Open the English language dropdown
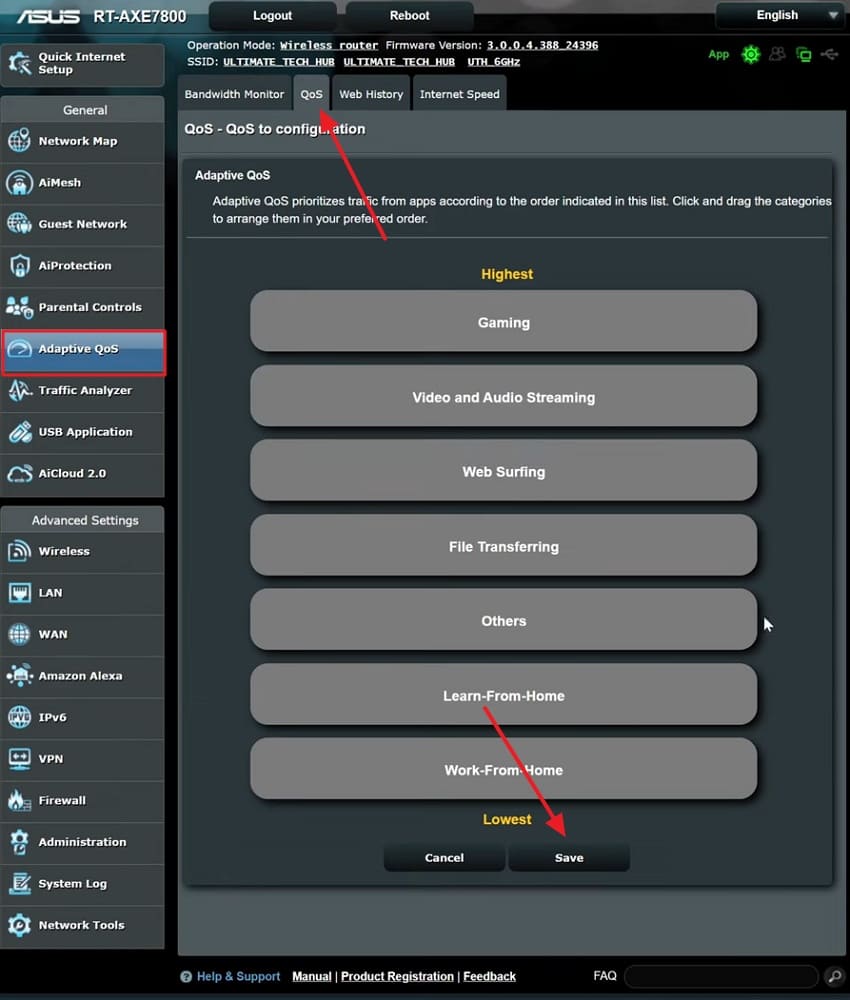The width and height of the screenshot is (850, 1000). pos(779,15)
